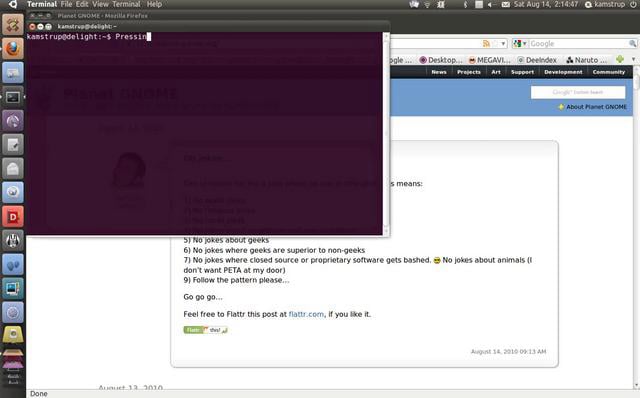Click the RSS feed icon in address bar
The width and height of the screenshot is (640, 398).
[x=486, y=44]
